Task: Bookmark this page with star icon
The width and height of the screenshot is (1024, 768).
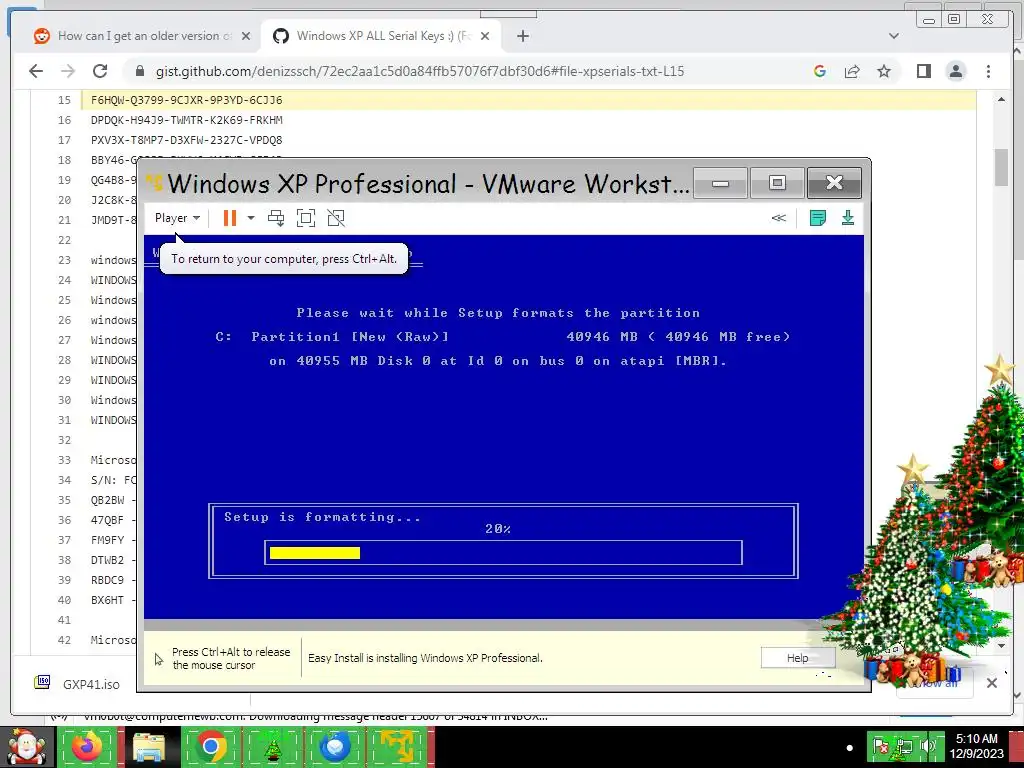Action: 884,71
